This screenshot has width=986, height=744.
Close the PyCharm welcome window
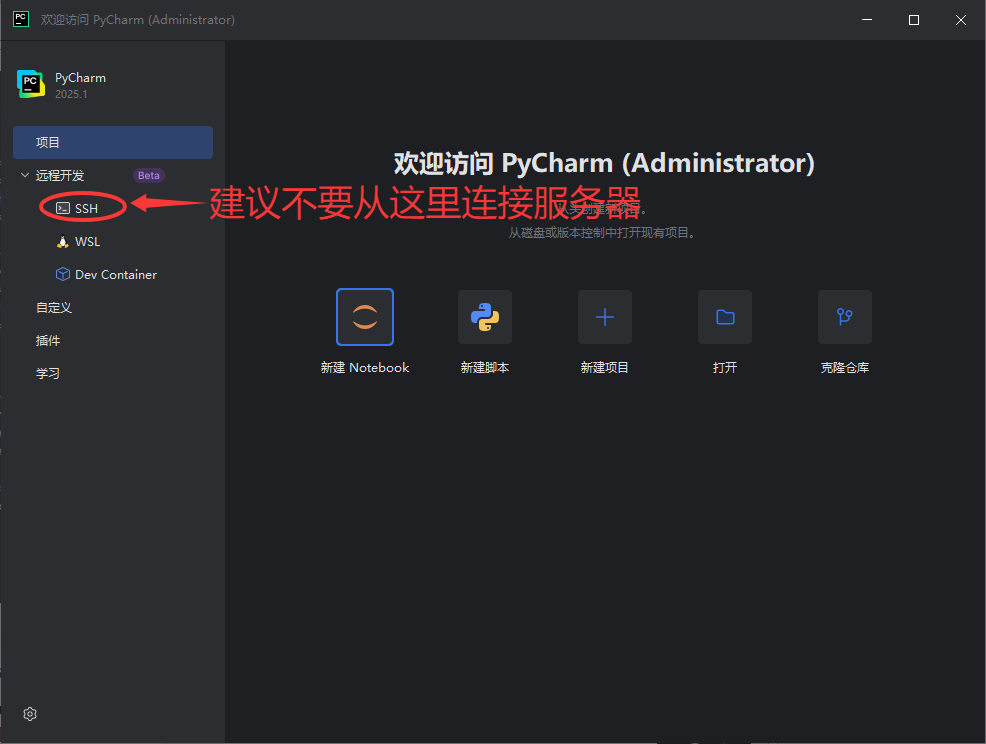tap(961, 19)
